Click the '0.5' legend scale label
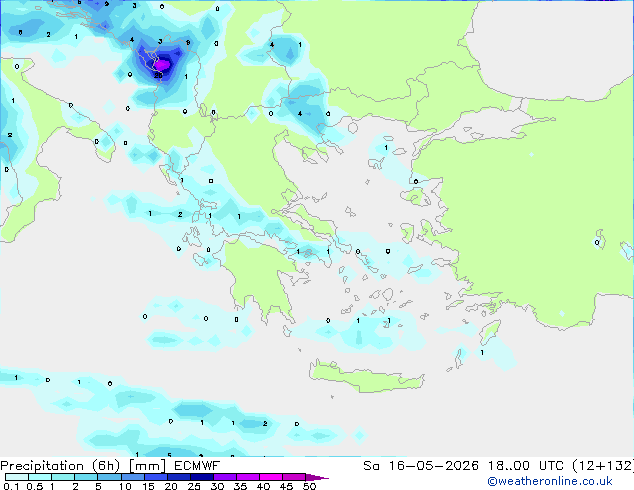Image resolution: width=634 pixels, height=490 pixels. coord(34,486)
